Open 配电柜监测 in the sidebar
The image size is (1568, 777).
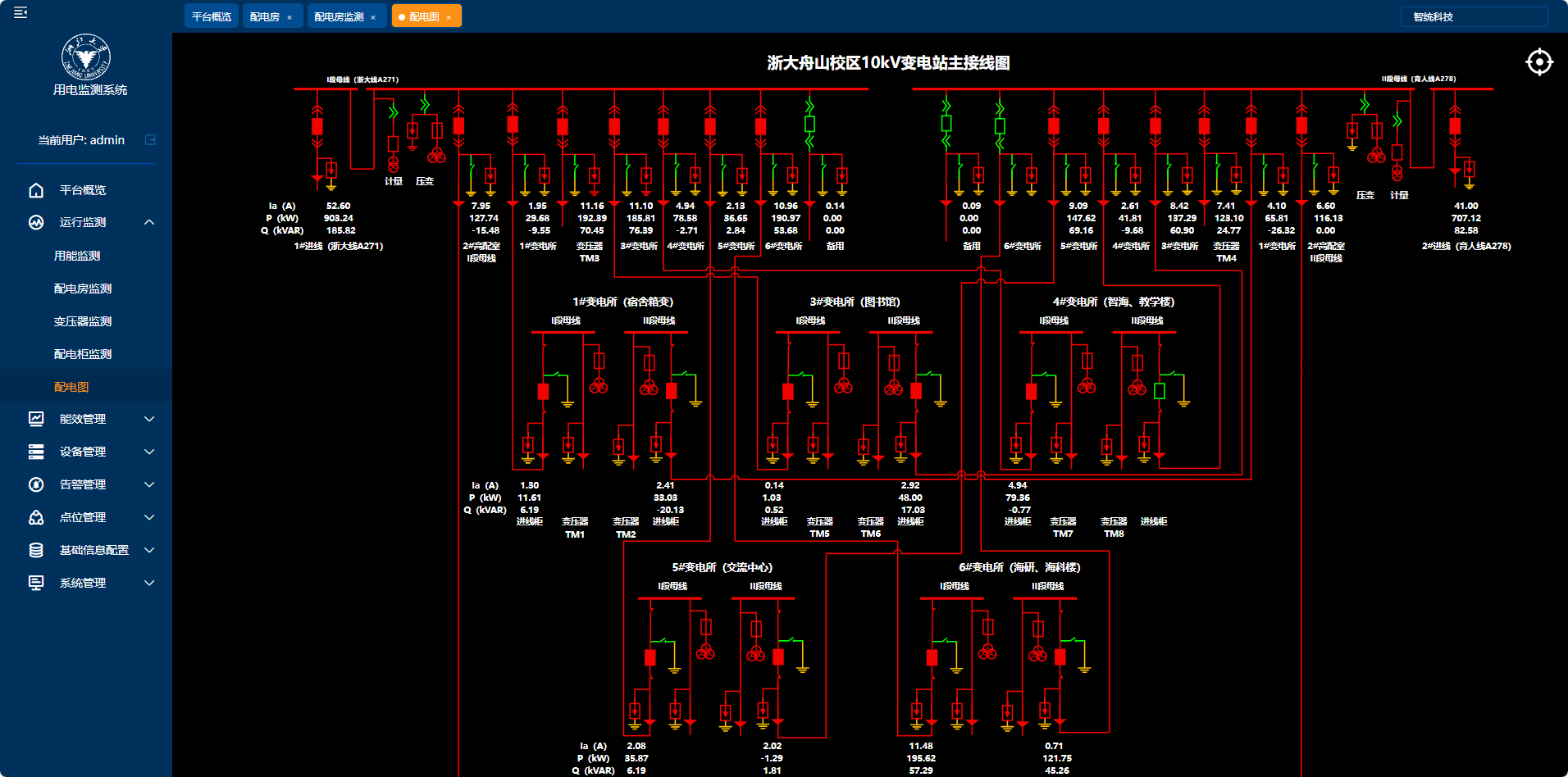[83, 354]
